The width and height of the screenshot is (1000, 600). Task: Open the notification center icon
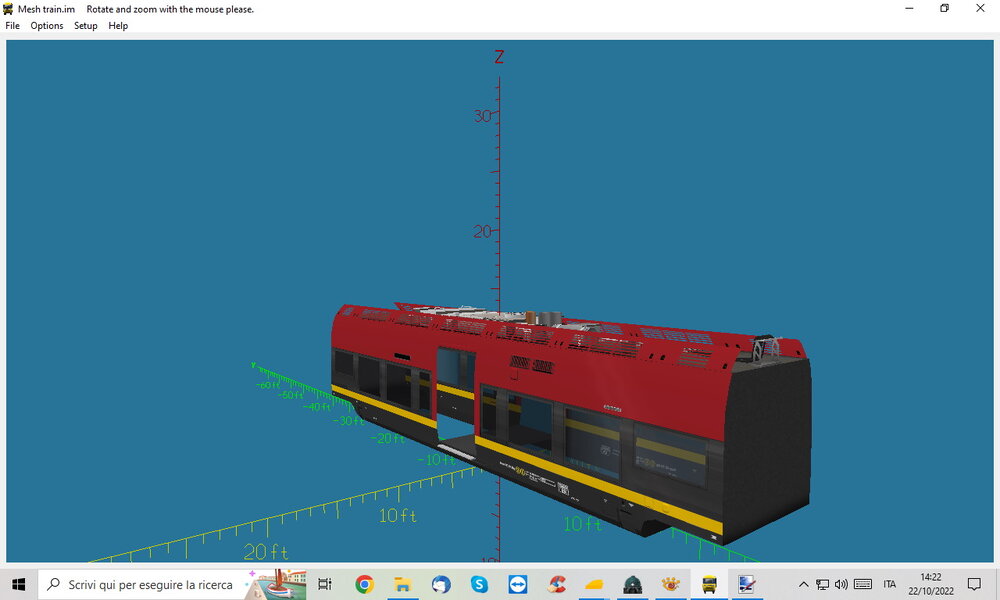click(x=974, y=584)
